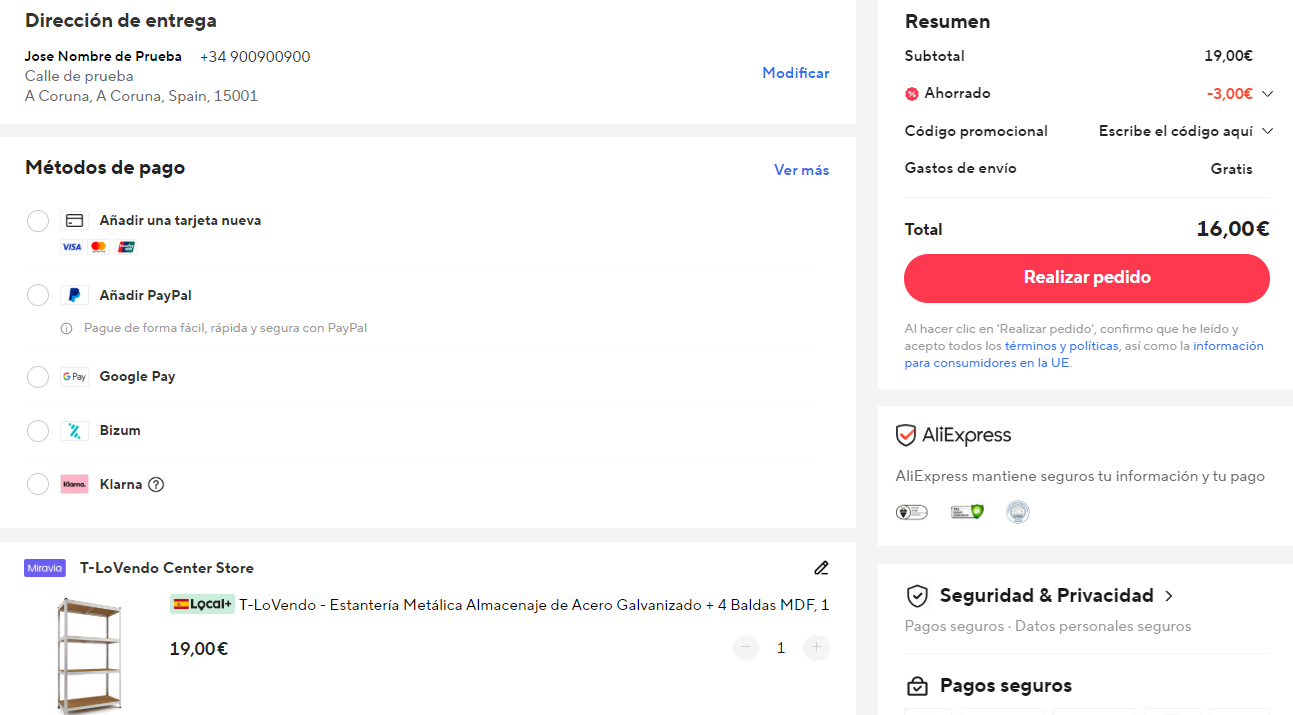1293x715 pixels.
Task: Click the Seguridad & Privacidad shield icon
Action: click(x=917, y=596)
